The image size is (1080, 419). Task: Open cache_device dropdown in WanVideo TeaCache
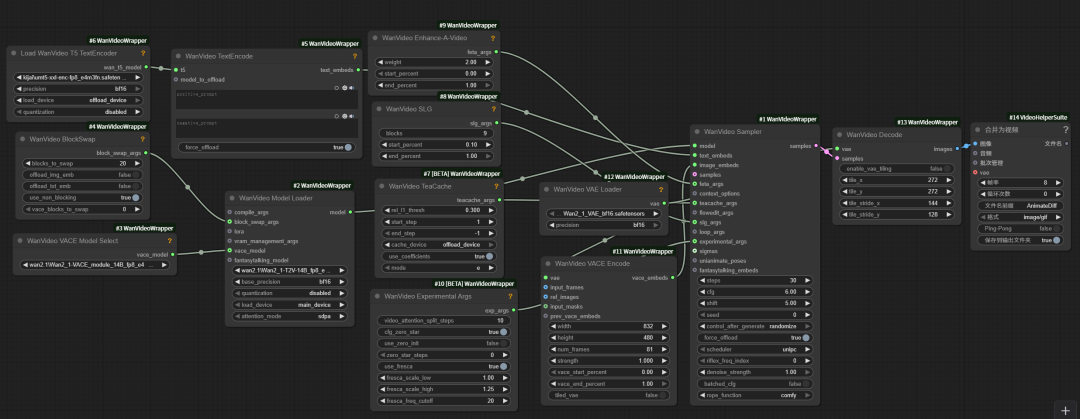[x=436, y=245]
